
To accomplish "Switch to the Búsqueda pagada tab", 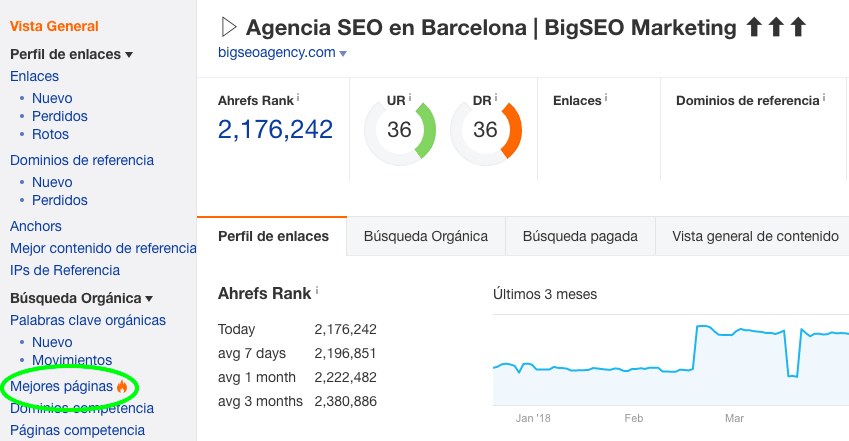I will (x=580, y=236).
